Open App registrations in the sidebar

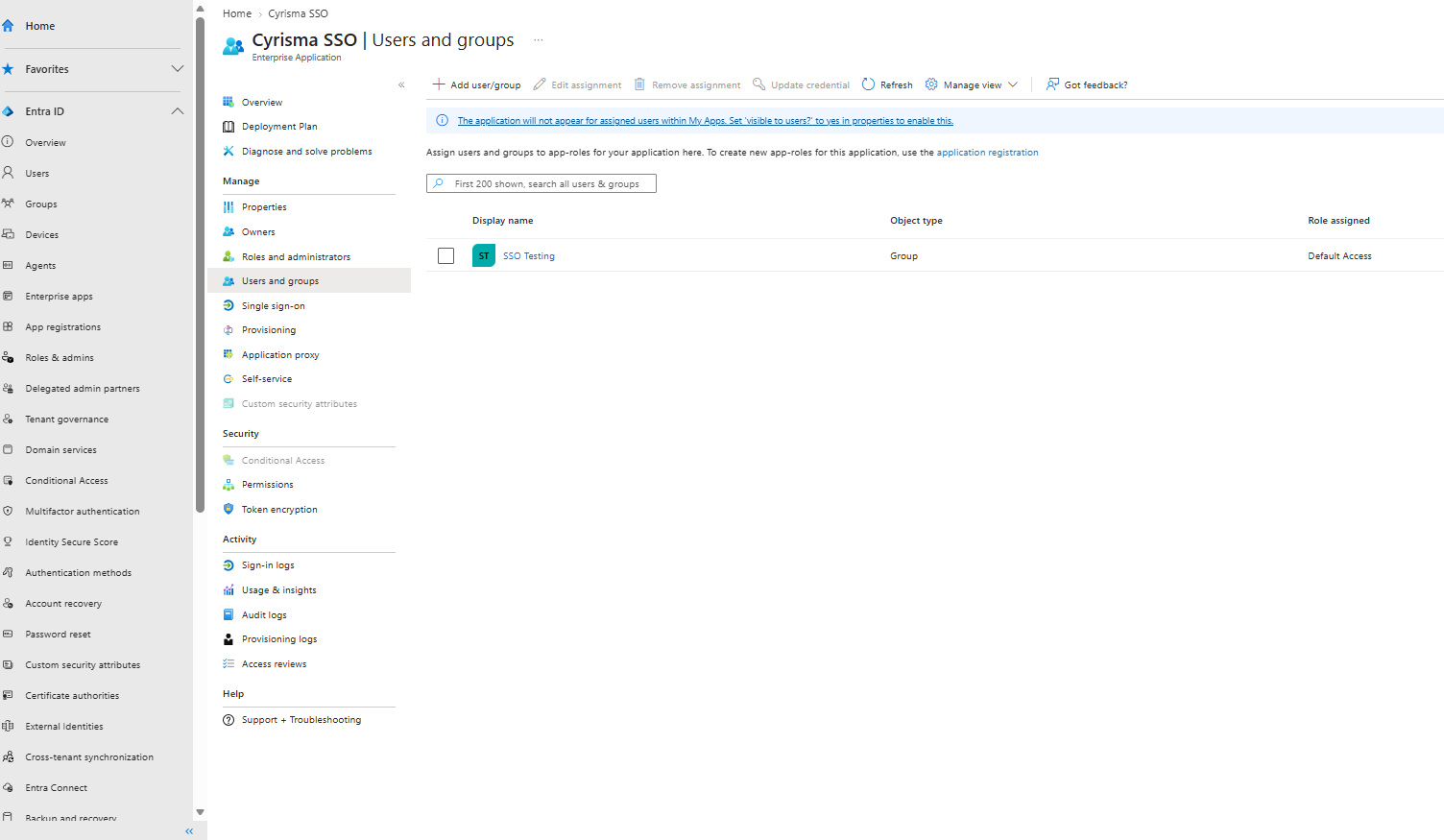click(x=63, y=327)
